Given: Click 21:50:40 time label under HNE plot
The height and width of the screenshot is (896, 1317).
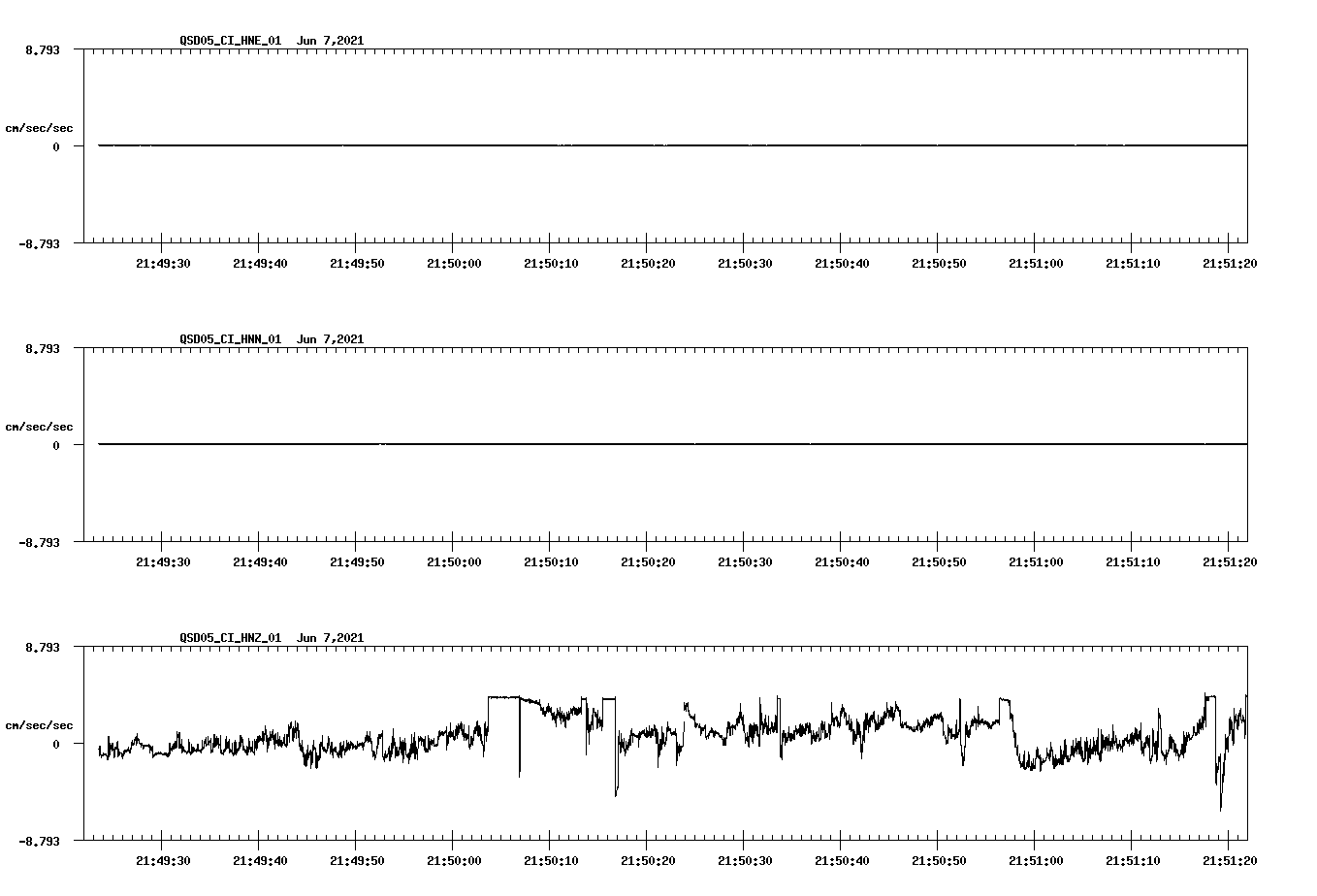Looking at the screenshot, I should 842,264.
